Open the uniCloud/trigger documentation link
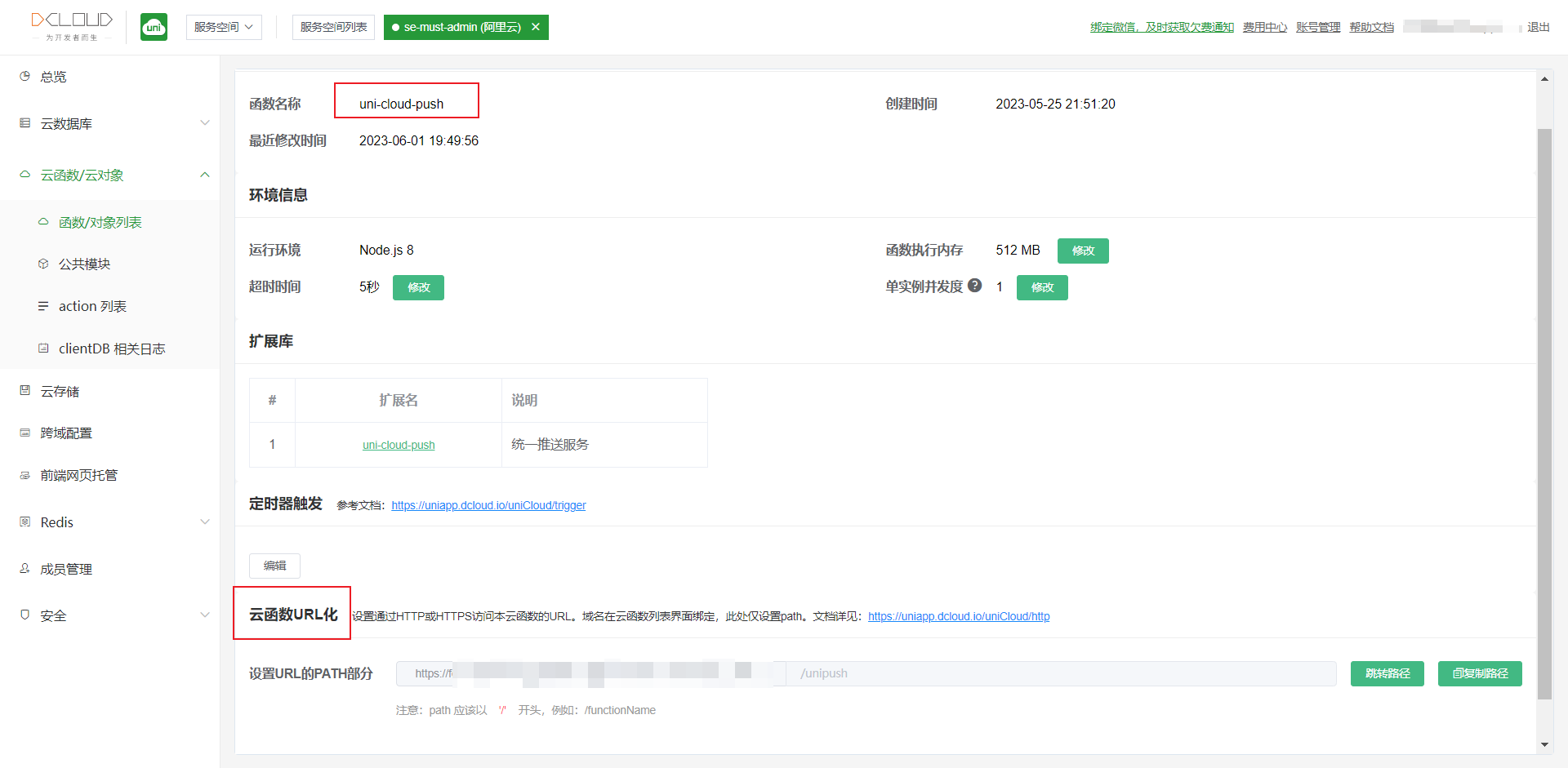Screen dimensions: 1568x768 488,505
